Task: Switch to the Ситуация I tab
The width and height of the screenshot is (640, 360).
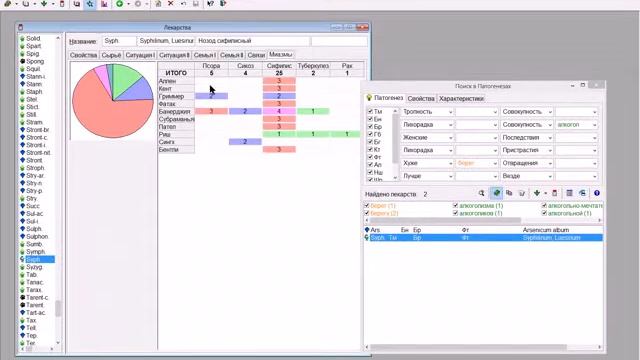Action: point(140,55)
